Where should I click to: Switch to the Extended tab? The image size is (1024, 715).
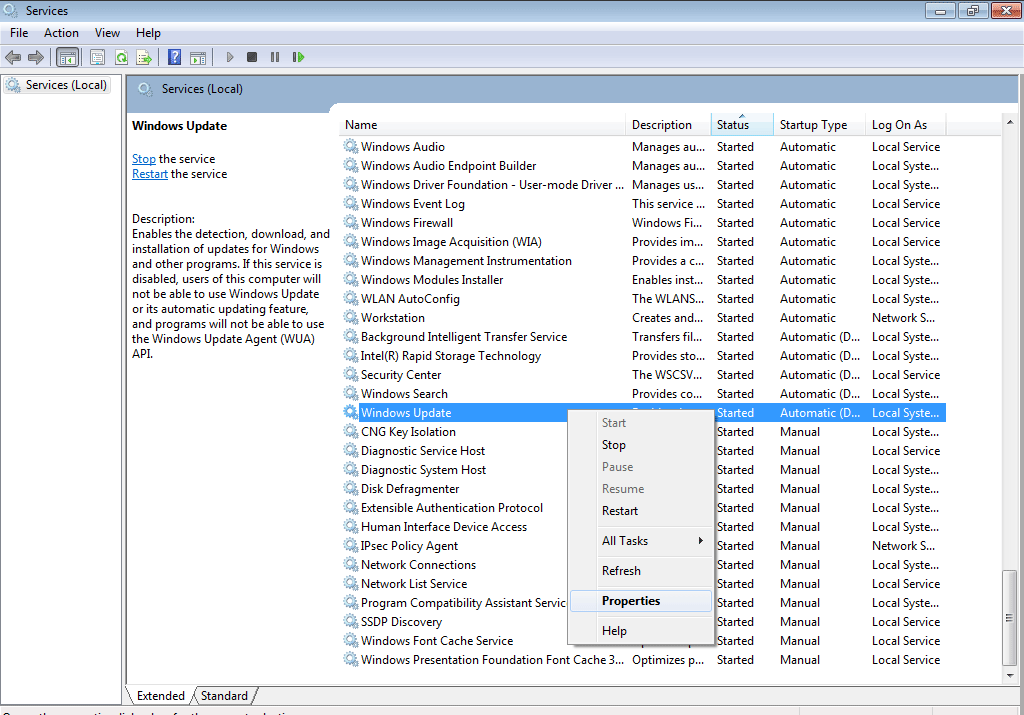click(x=161, y=695)
